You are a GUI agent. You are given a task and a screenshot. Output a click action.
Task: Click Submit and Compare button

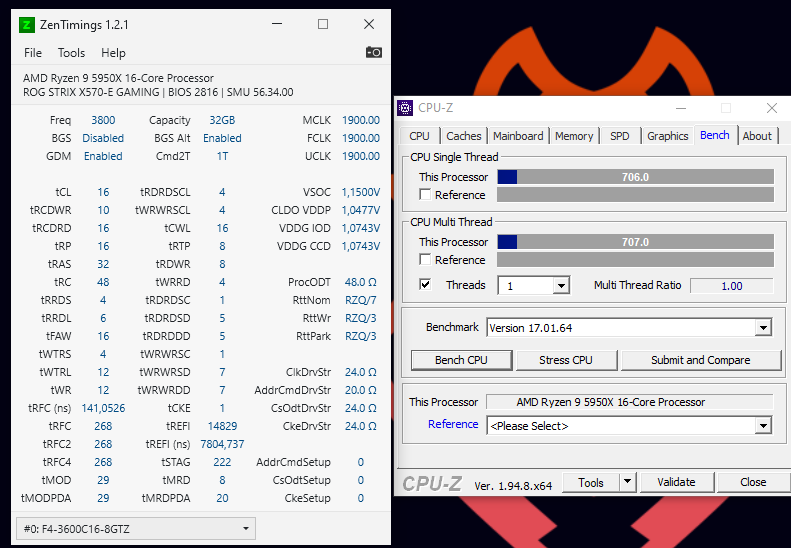[x=701, y=360]
